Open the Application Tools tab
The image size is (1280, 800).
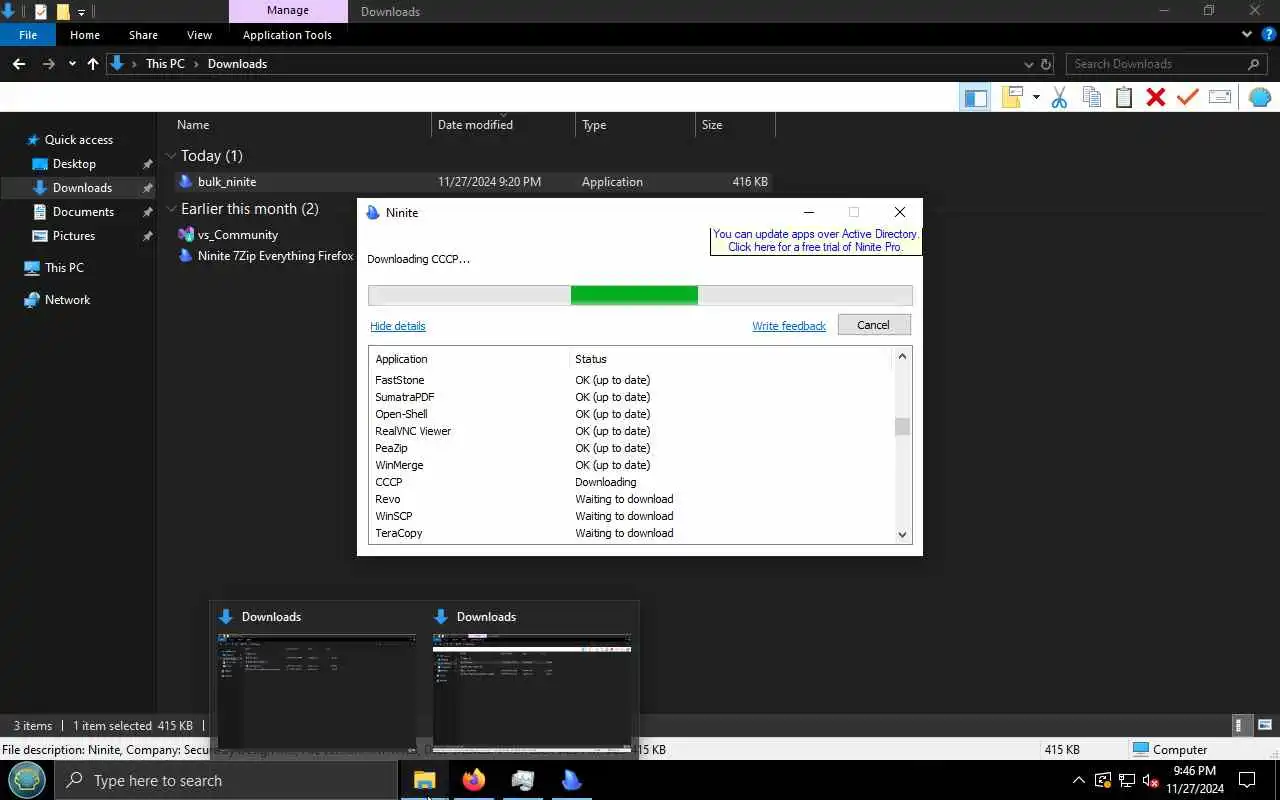coord(287,35)
